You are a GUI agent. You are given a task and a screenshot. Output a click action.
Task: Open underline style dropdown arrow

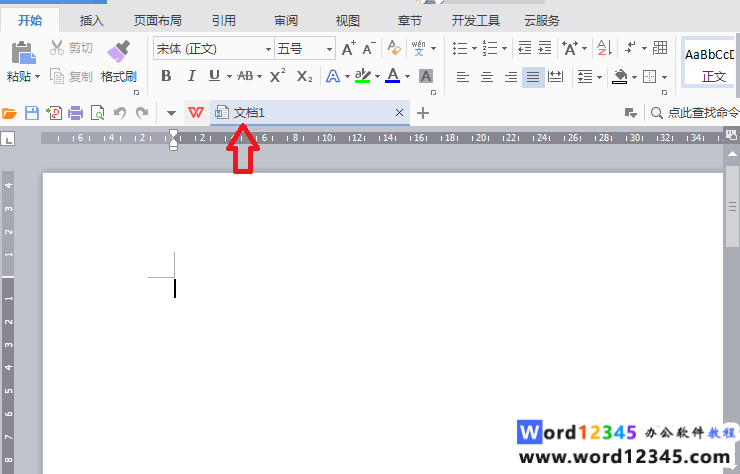(x=229, y=76)
